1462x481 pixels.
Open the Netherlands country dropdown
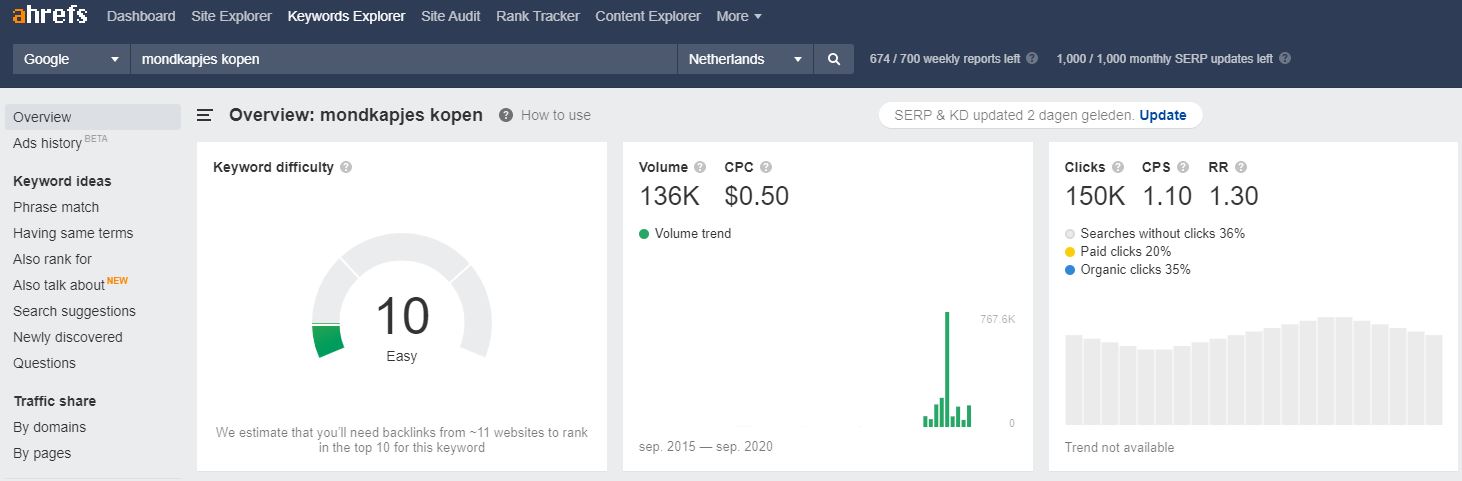[745, 59]
